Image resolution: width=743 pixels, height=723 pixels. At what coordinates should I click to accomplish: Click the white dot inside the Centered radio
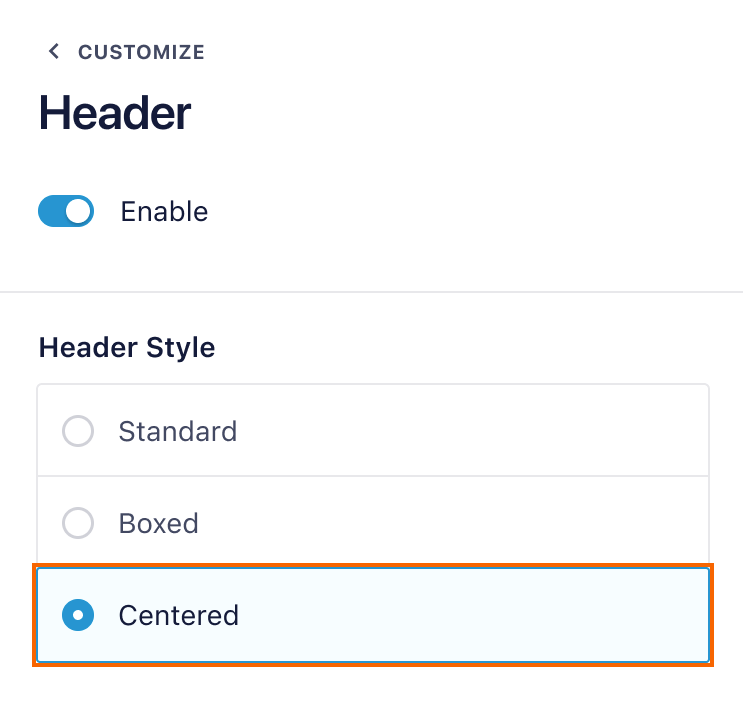coord(78,615)
